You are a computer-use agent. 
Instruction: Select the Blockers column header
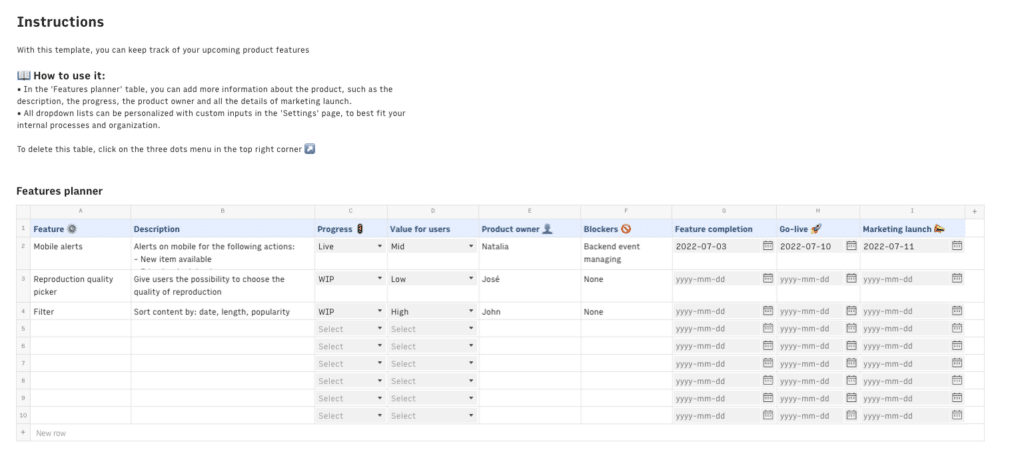(626, 229)
